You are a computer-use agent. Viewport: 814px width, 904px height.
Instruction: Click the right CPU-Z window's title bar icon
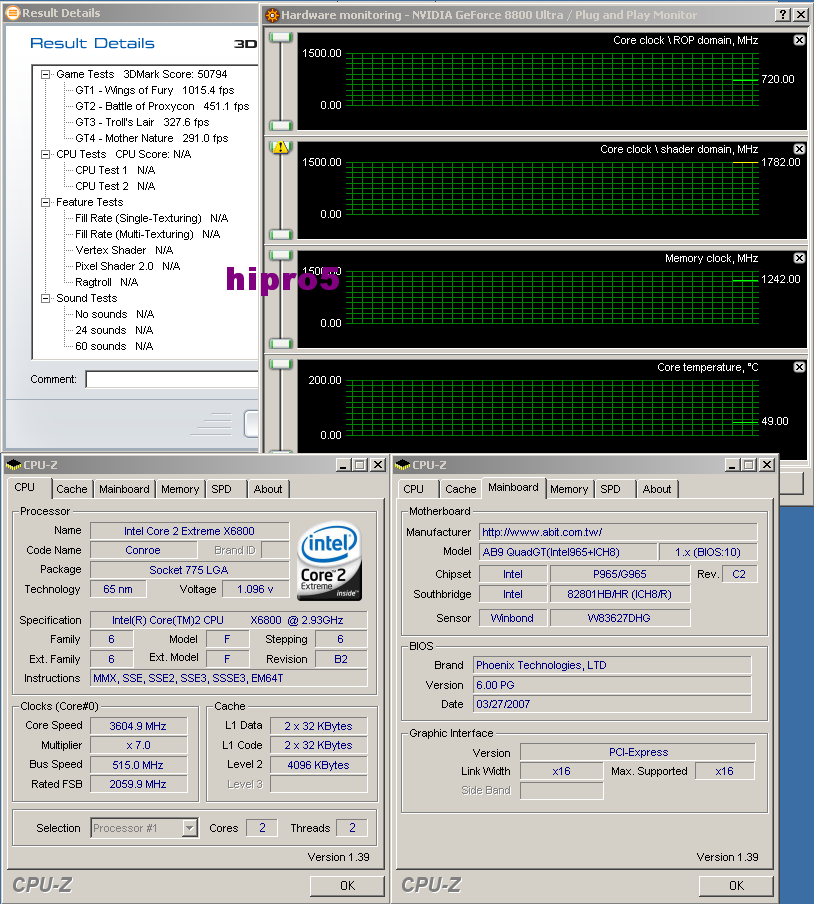click(400, 464)
